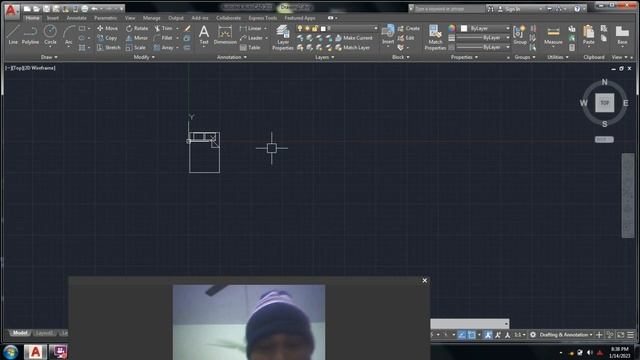Expand the Properties panel

tap(464, 57)
